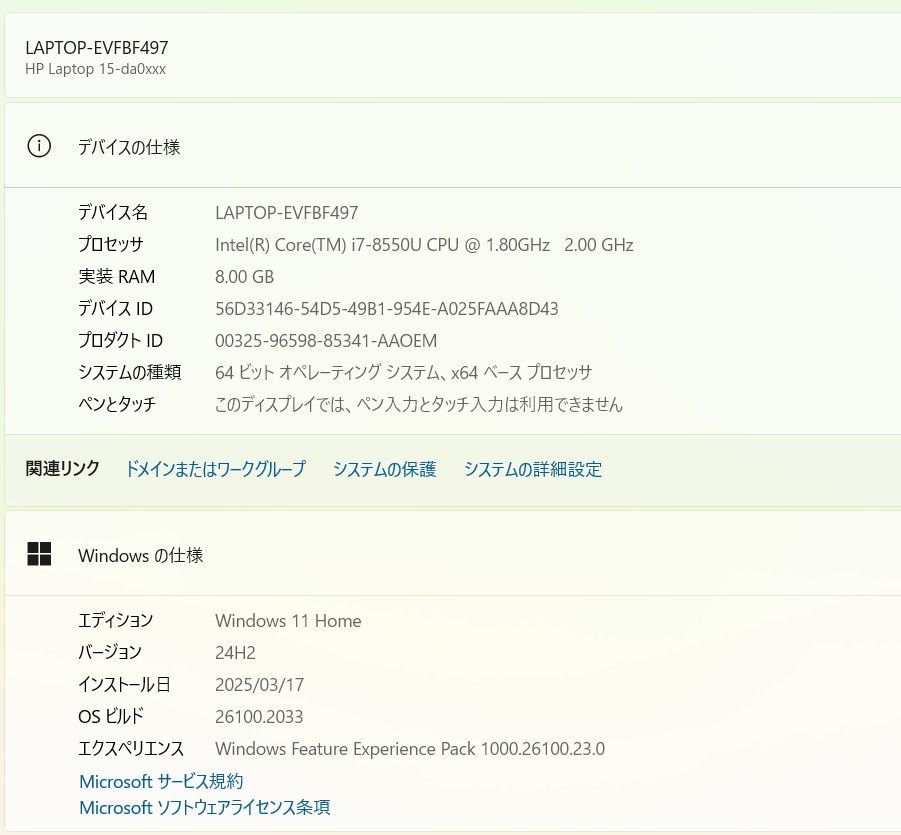901x835 pixels.
Task: Select the OS ビルド value 26100.2033
Action: pyautogui.click(x=259, y=717)
